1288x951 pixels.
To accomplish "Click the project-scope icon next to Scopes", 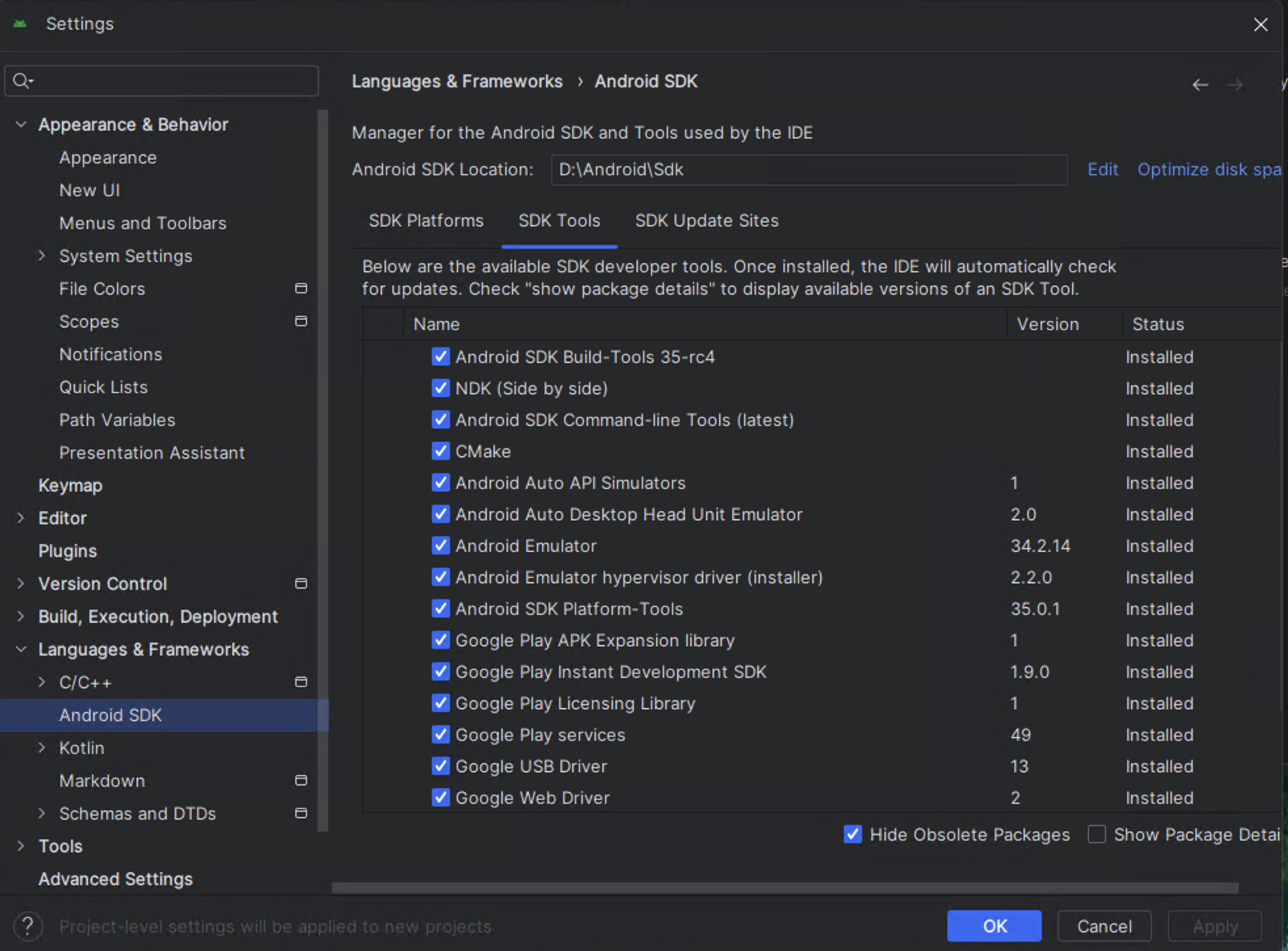I will [x=301, y=321].
